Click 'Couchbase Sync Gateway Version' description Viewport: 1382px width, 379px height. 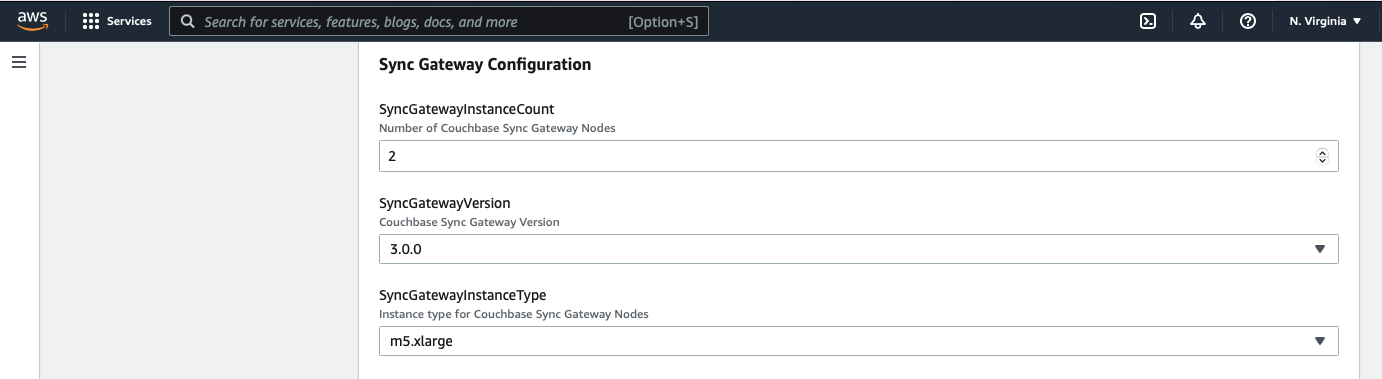click(469, 221)
